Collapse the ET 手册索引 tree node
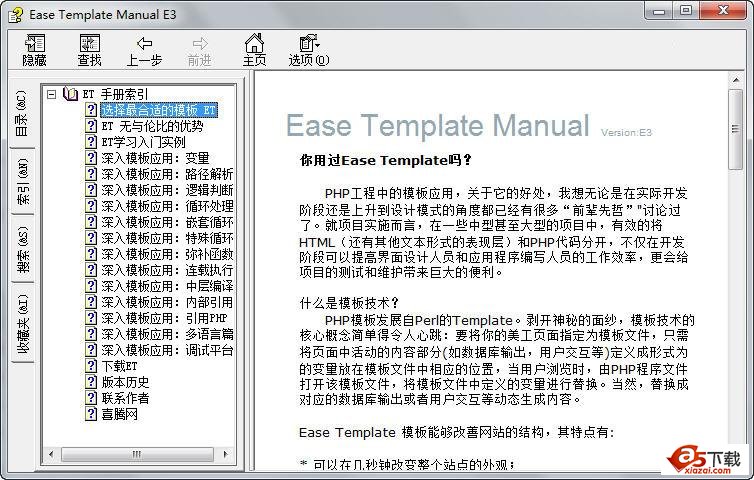The width and height of the screenshot is (754, 480). (51, 94)
